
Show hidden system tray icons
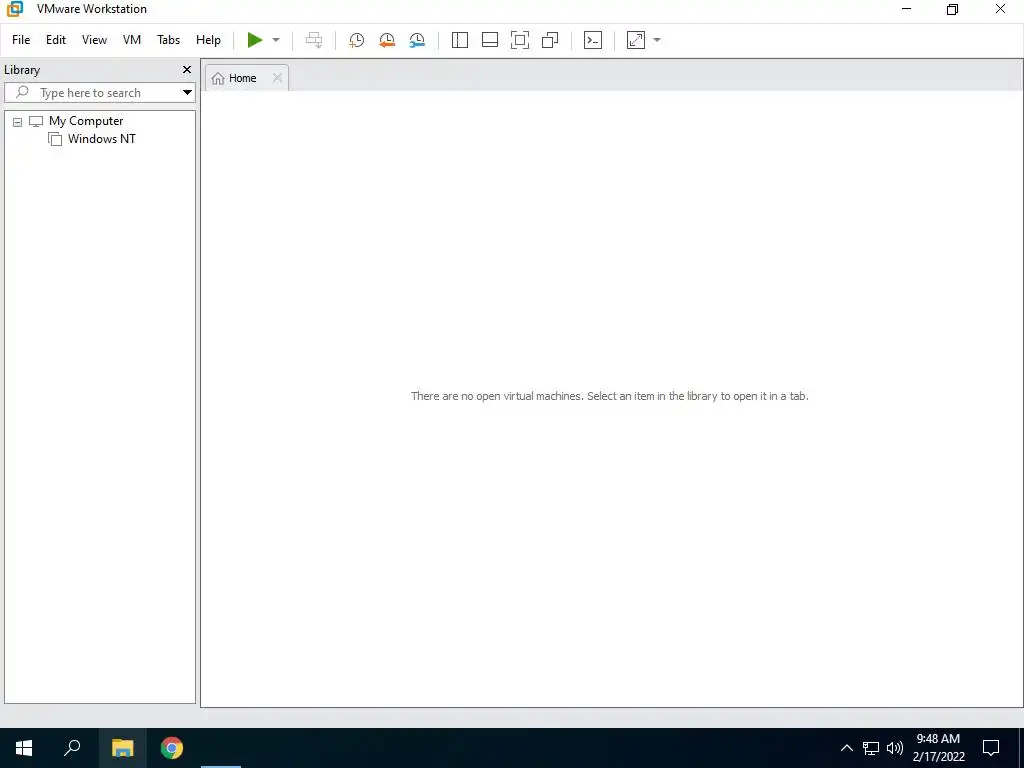846,748
